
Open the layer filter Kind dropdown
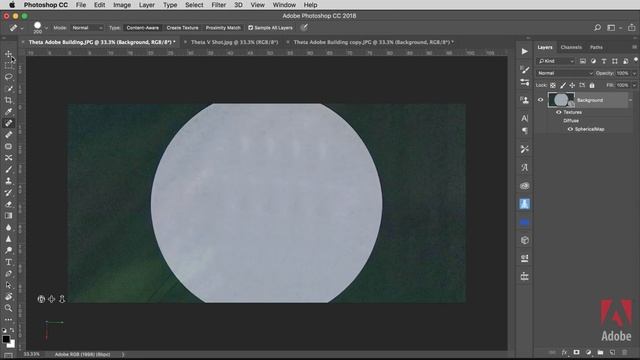(x=556, y=61)
